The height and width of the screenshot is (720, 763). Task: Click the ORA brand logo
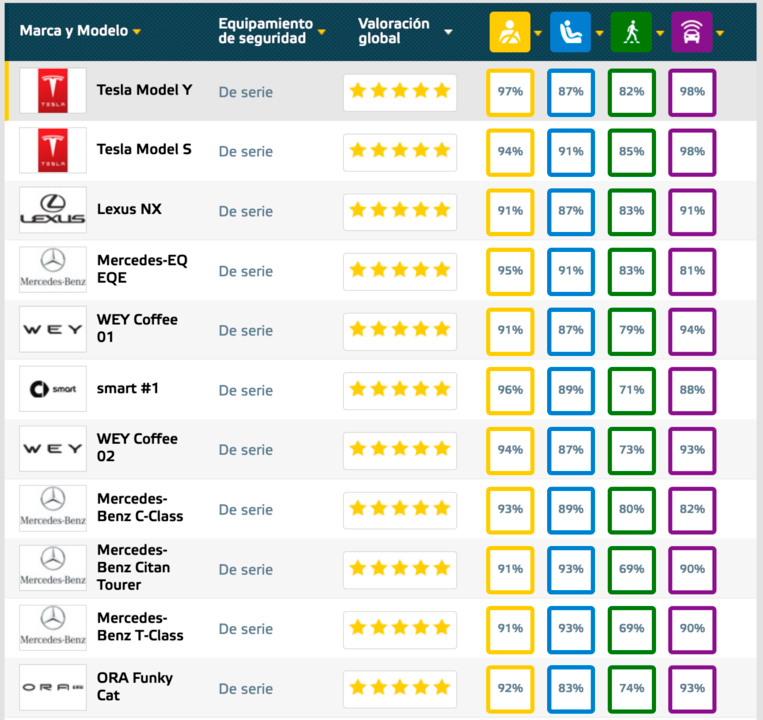53,687
